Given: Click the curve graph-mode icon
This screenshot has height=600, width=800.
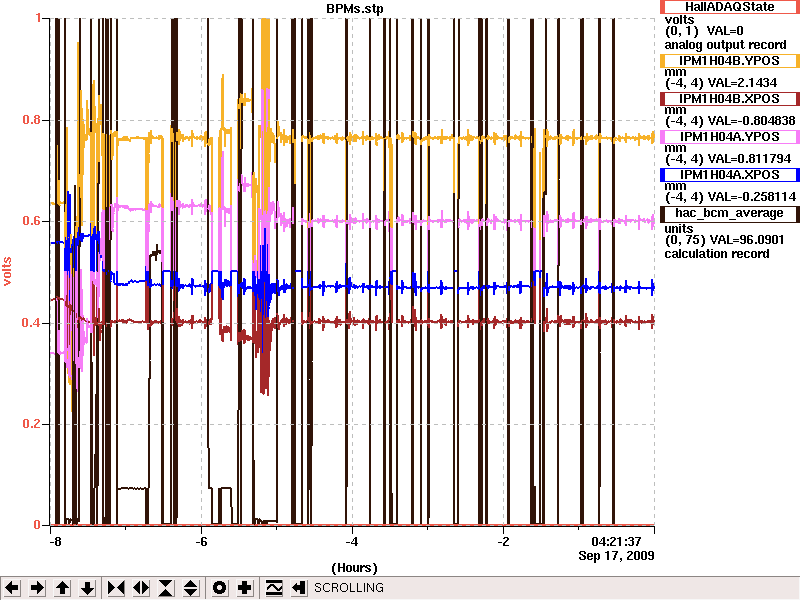Looking at the screenshot, I should [x=274, y=588].
